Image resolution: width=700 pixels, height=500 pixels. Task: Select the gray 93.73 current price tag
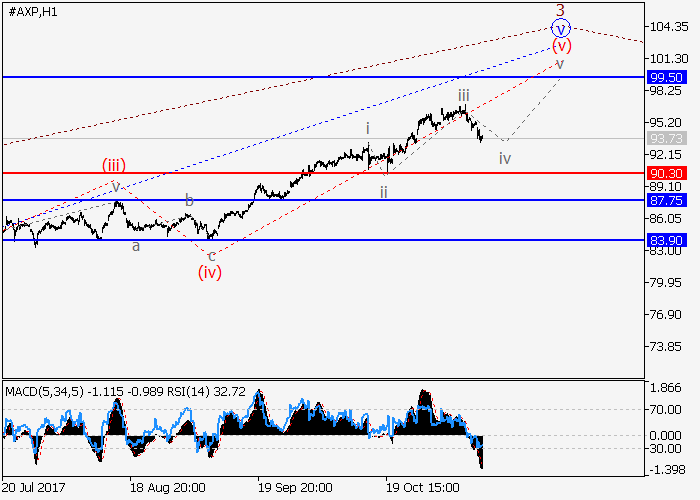click(666, 138)
